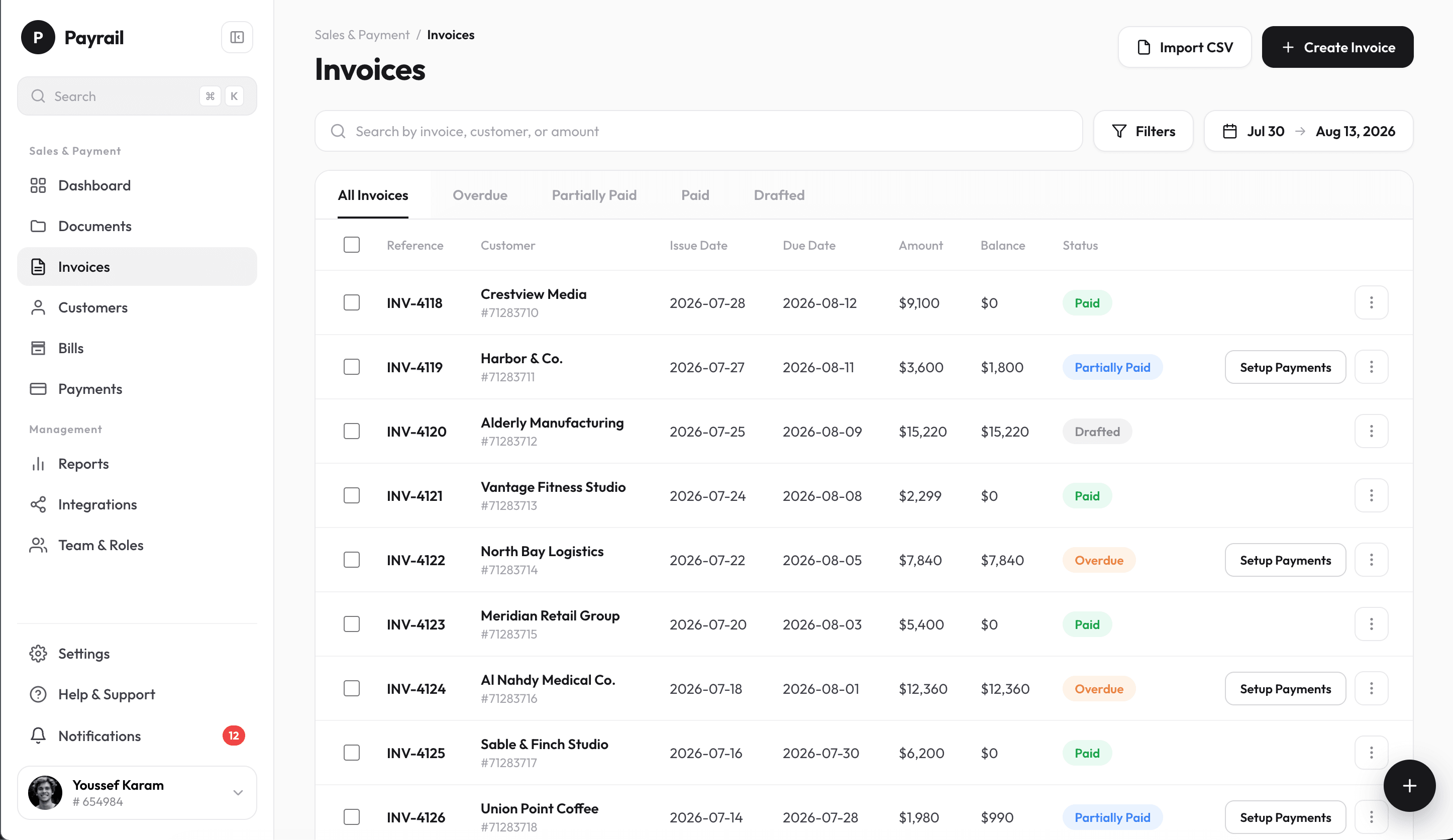Check the INV-4119 Harbor & Co. checkbox

352,367
